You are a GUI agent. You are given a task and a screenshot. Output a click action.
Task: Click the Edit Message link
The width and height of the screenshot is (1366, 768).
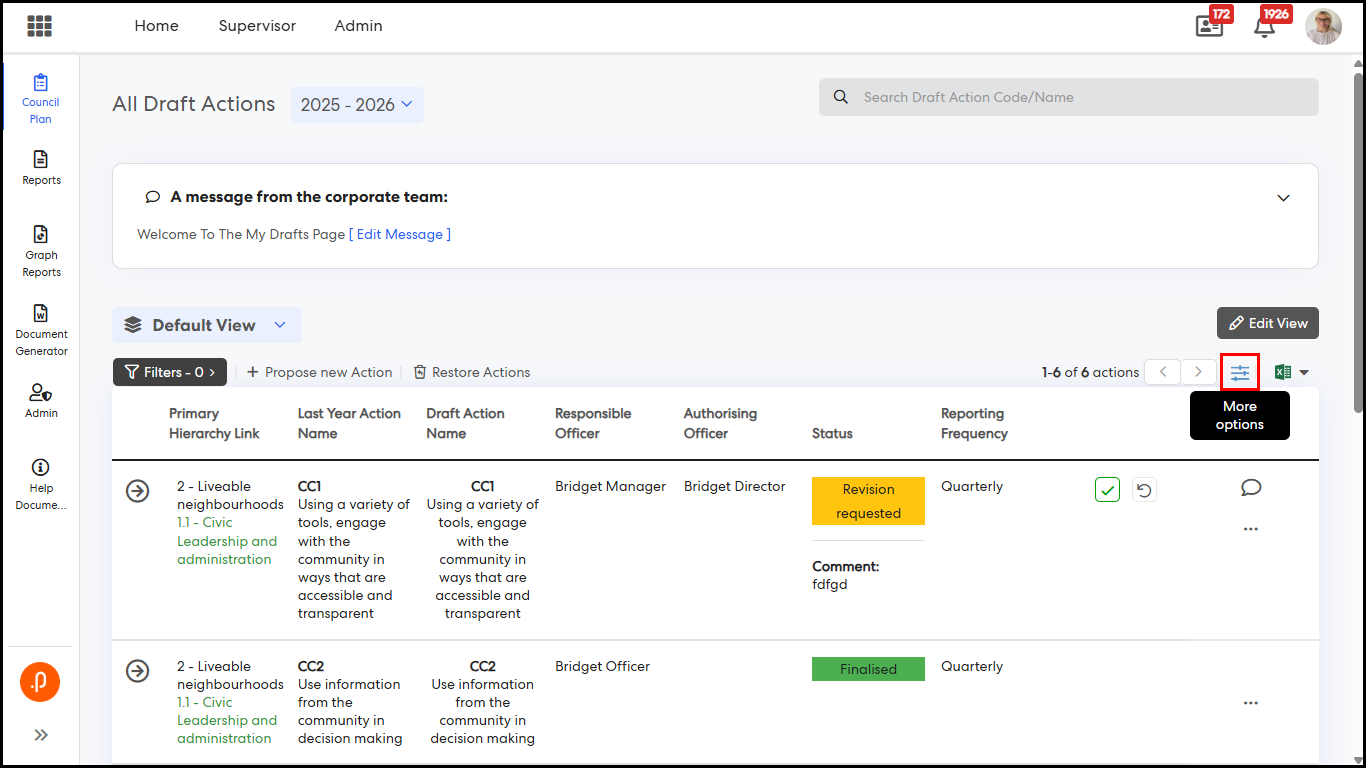point(400,234)
